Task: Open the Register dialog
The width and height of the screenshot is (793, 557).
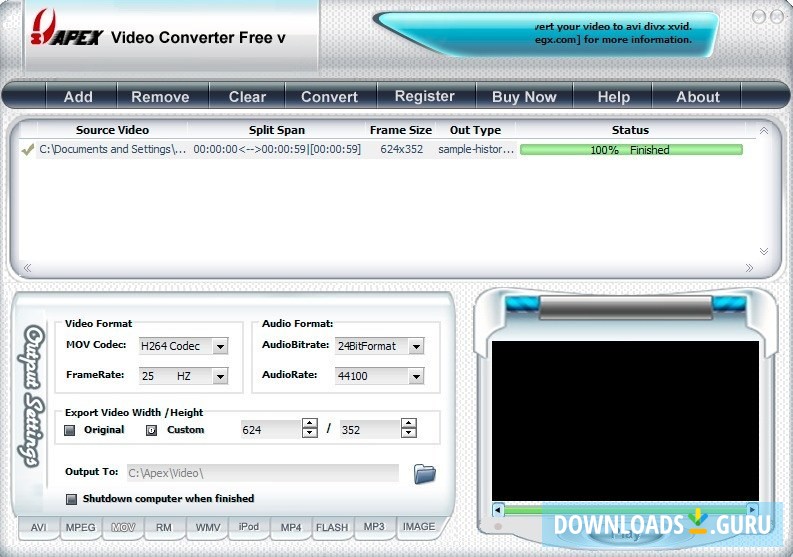Action: point(424,96)
